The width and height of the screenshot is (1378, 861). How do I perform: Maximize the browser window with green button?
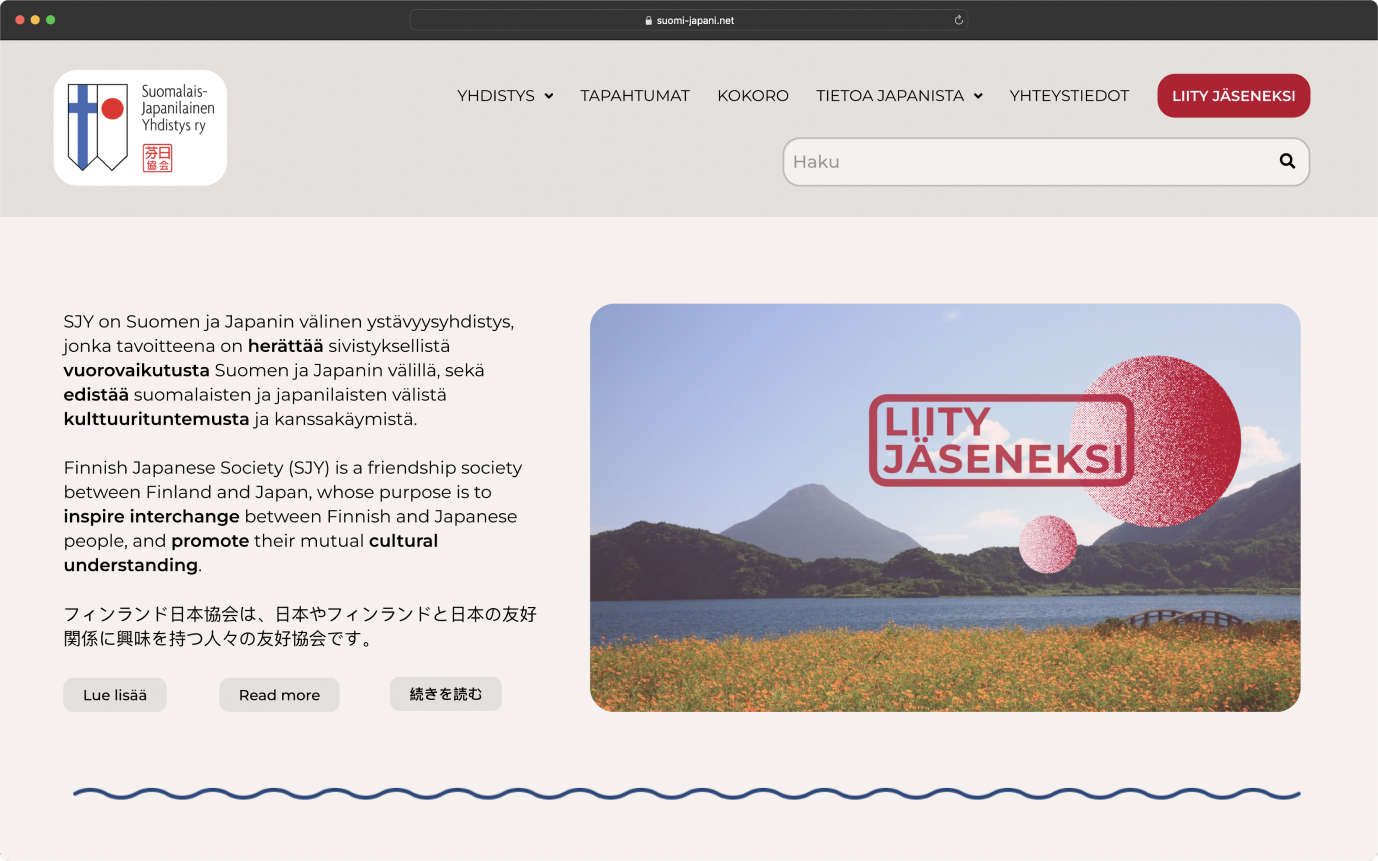[x=51, y=20]
